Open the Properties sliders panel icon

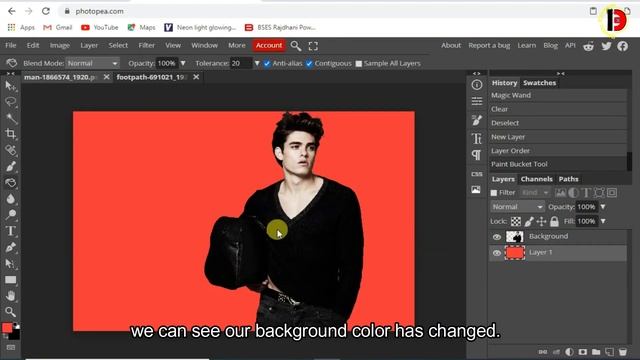(477, 101)
